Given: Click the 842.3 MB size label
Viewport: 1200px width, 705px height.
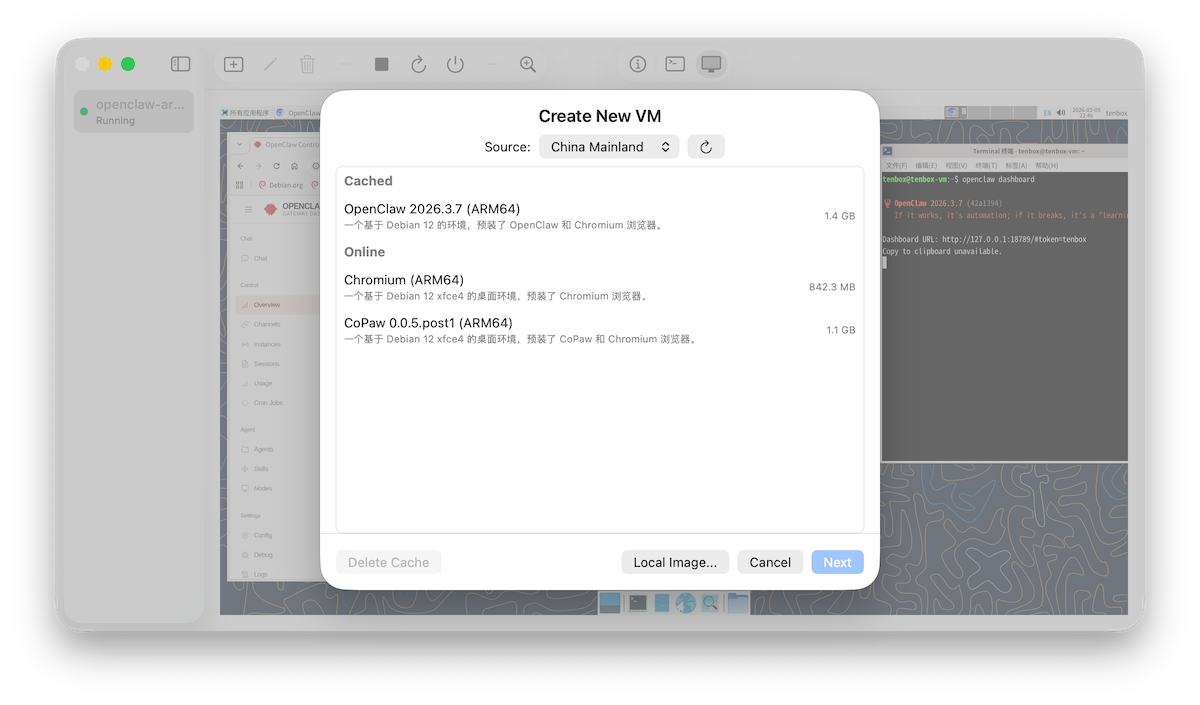Looking at the screenshot, I should point(832,287).
